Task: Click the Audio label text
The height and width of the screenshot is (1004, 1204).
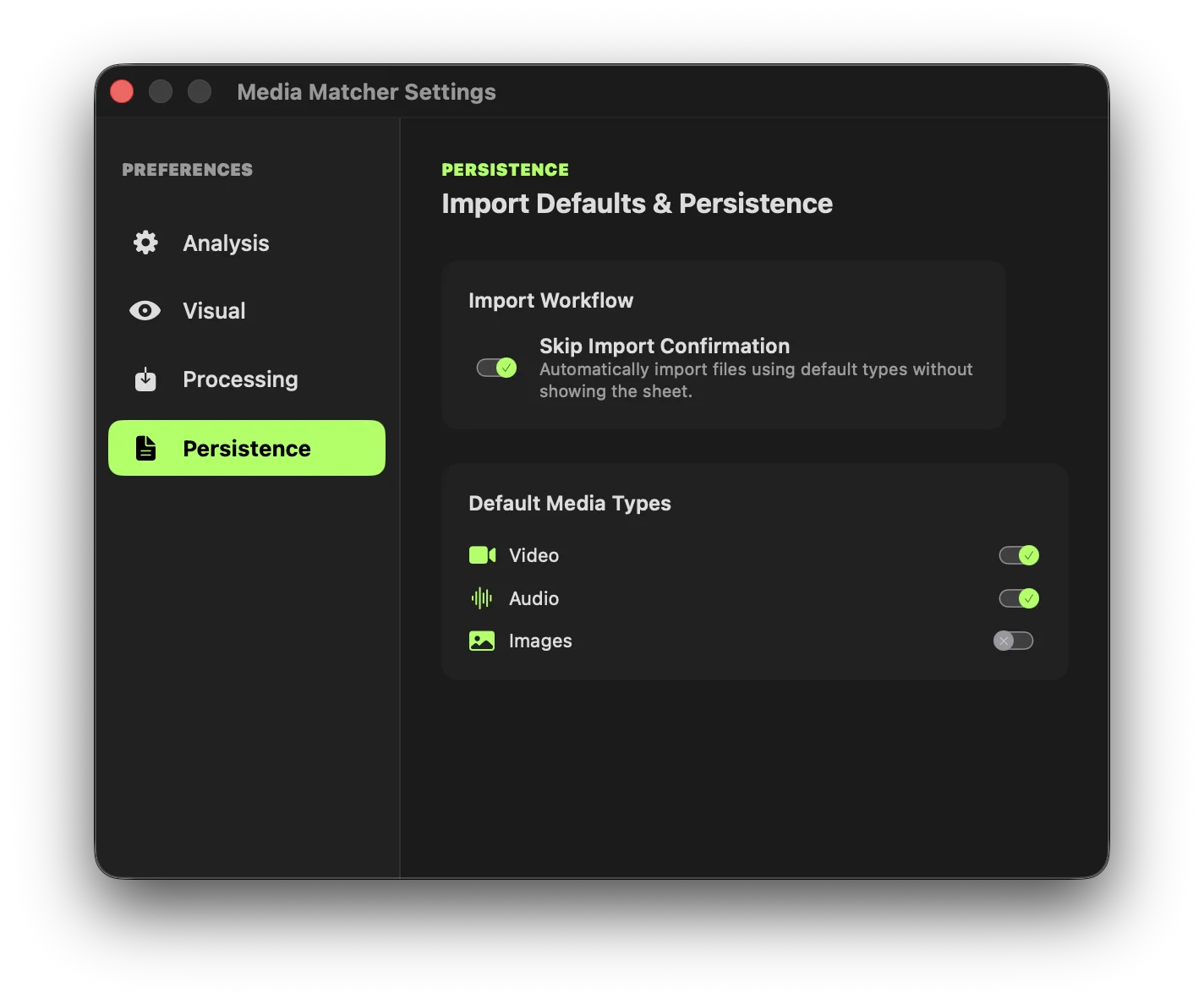Action: click(534, 598)
